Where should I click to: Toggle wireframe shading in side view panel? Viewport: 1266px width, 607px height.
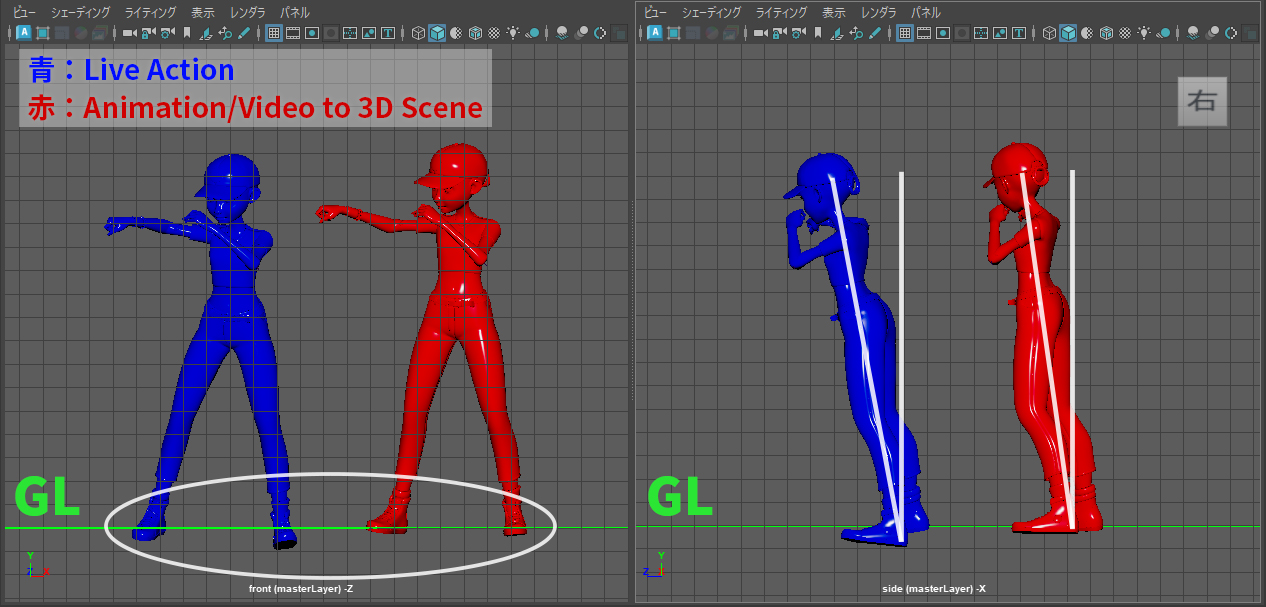(1049, 33)
